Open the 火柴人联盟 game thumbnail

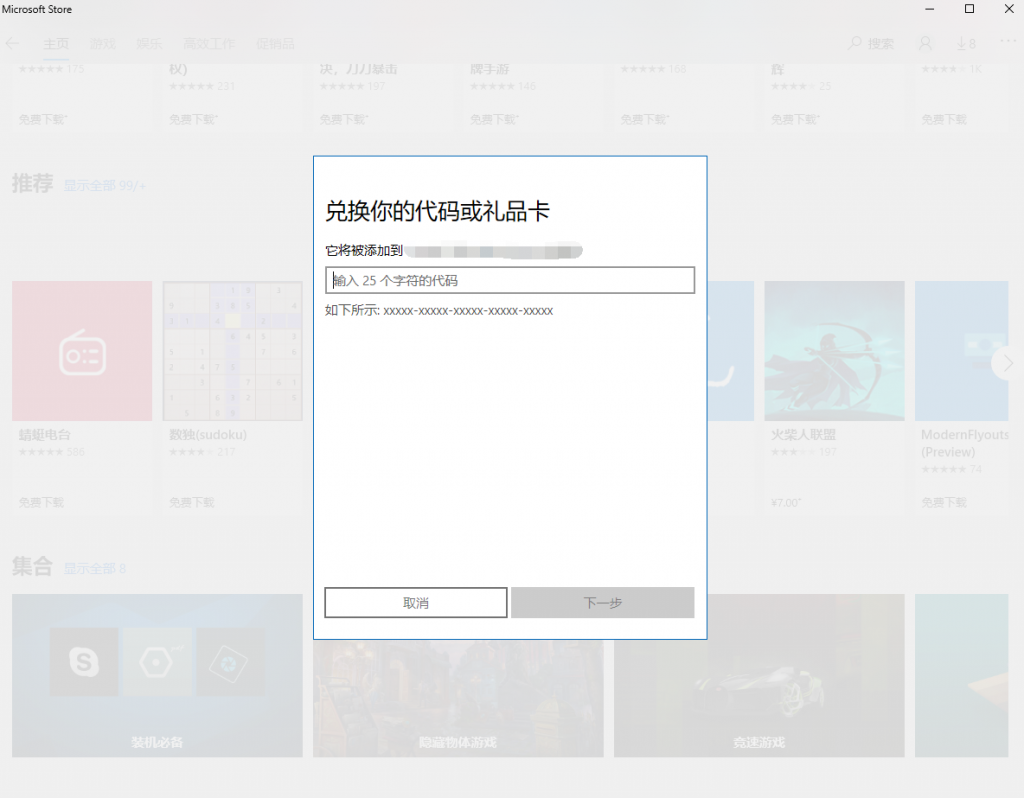(x=834, y=351)
